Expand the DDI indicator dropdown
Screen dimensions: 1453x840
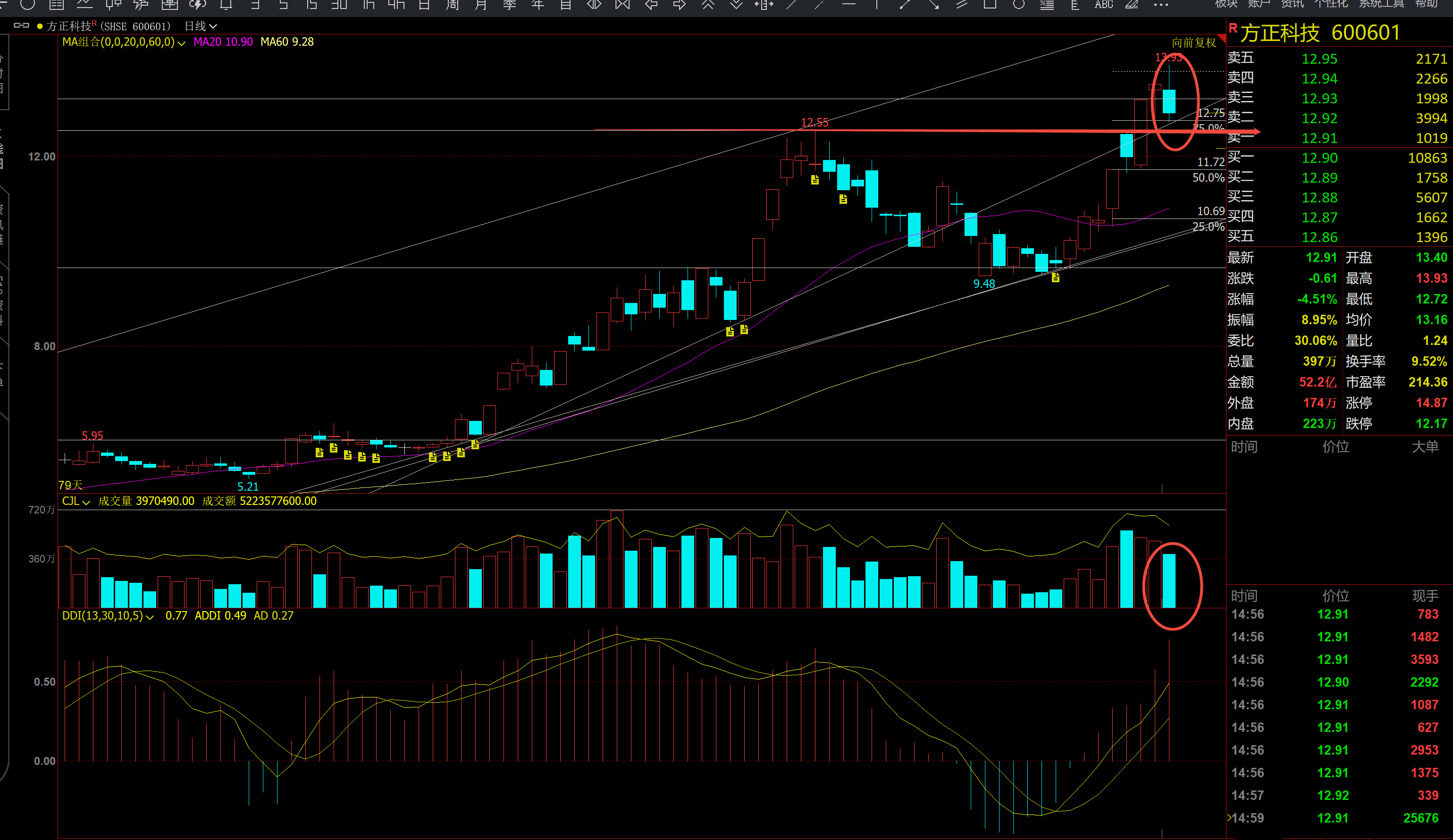point(150,616)
